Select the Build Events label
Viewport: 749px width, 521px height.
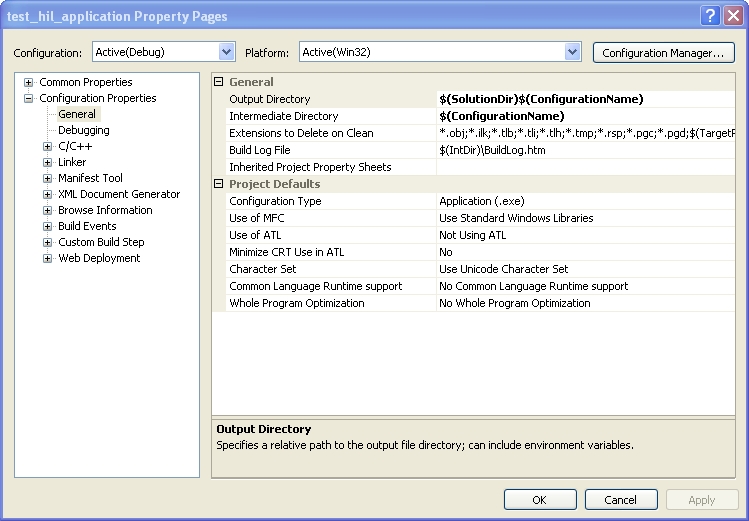point(87,226)
